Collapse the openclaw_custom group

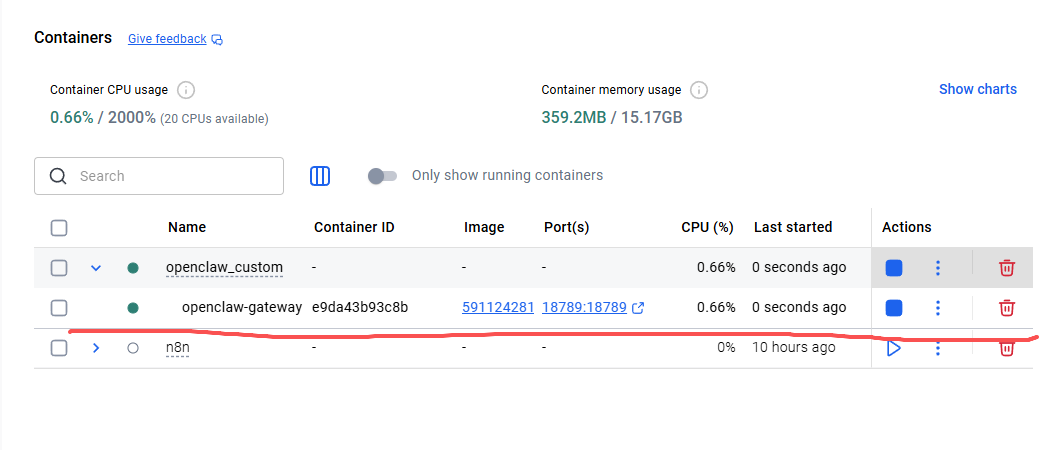[96, 268]
